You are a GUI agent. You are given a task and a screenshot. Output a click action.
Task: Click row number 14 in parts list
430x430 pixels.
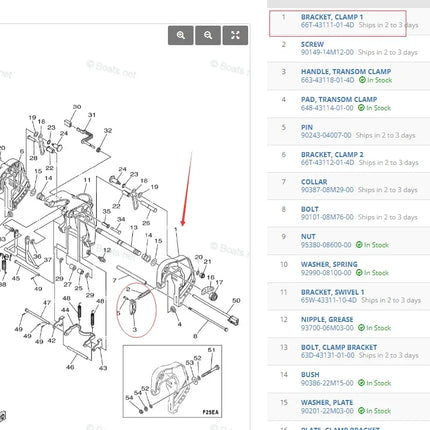(284, 375)
